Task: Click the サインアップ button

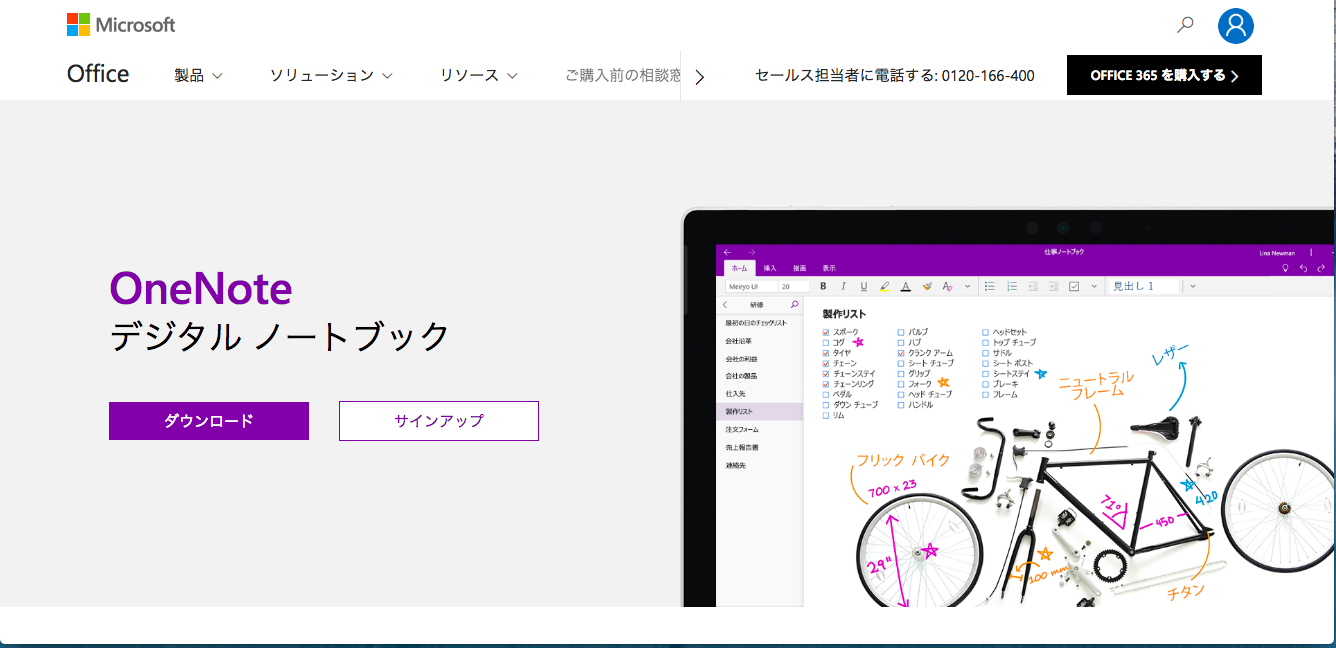Action: 439,421
